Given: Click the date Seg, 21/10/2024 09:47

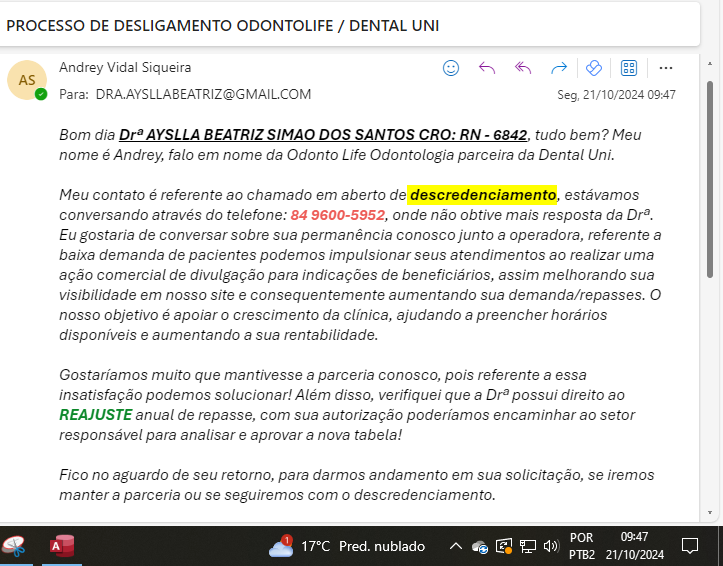Looking at the screenshot, I should (x=616, y=94).
